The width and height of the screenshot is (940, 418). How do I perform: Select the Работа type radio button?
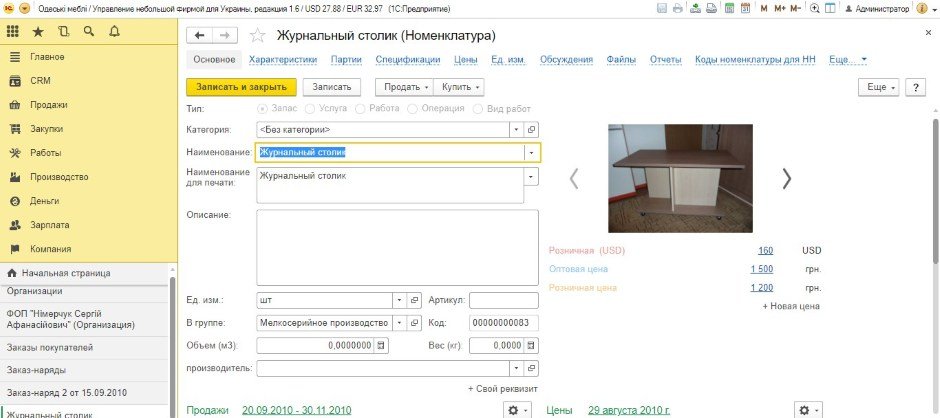[360, 109]
